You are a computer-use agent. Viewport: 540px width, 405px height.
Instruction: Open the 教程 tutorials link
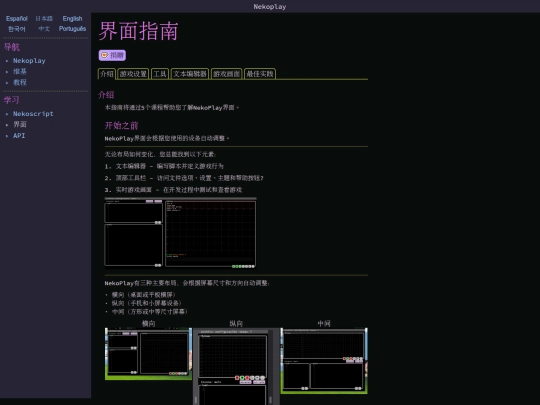pyautogui.click(x=20, y=82)
